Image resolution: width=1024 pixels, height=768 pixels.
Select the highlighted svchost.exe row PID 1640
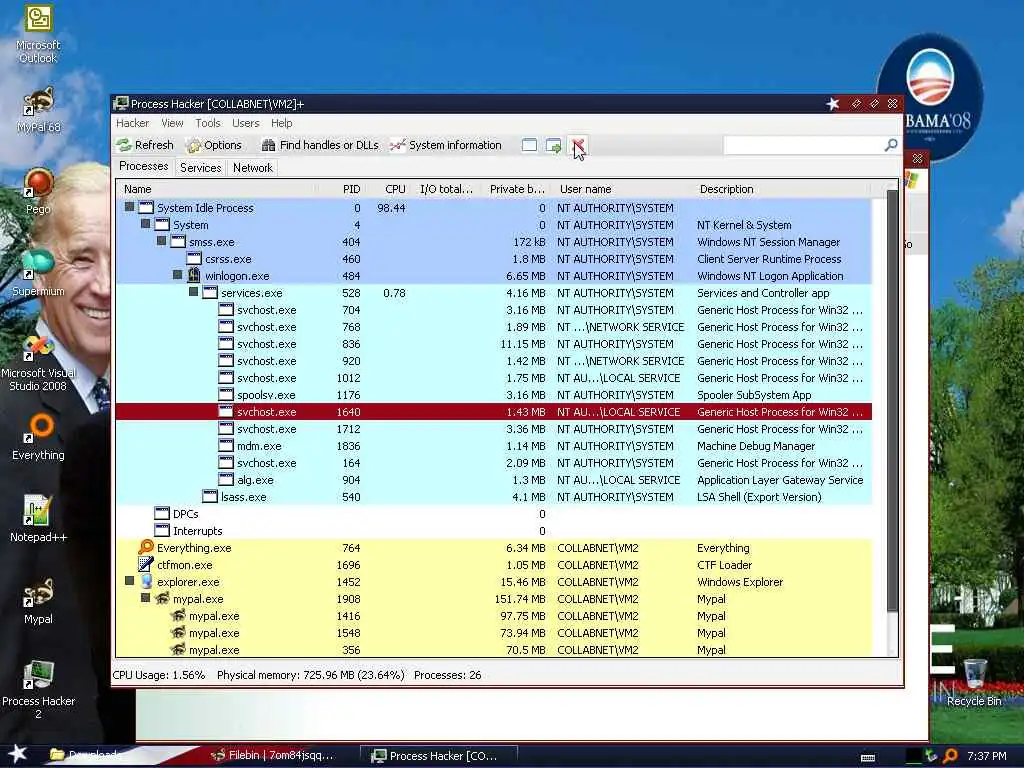click(494, 411)
